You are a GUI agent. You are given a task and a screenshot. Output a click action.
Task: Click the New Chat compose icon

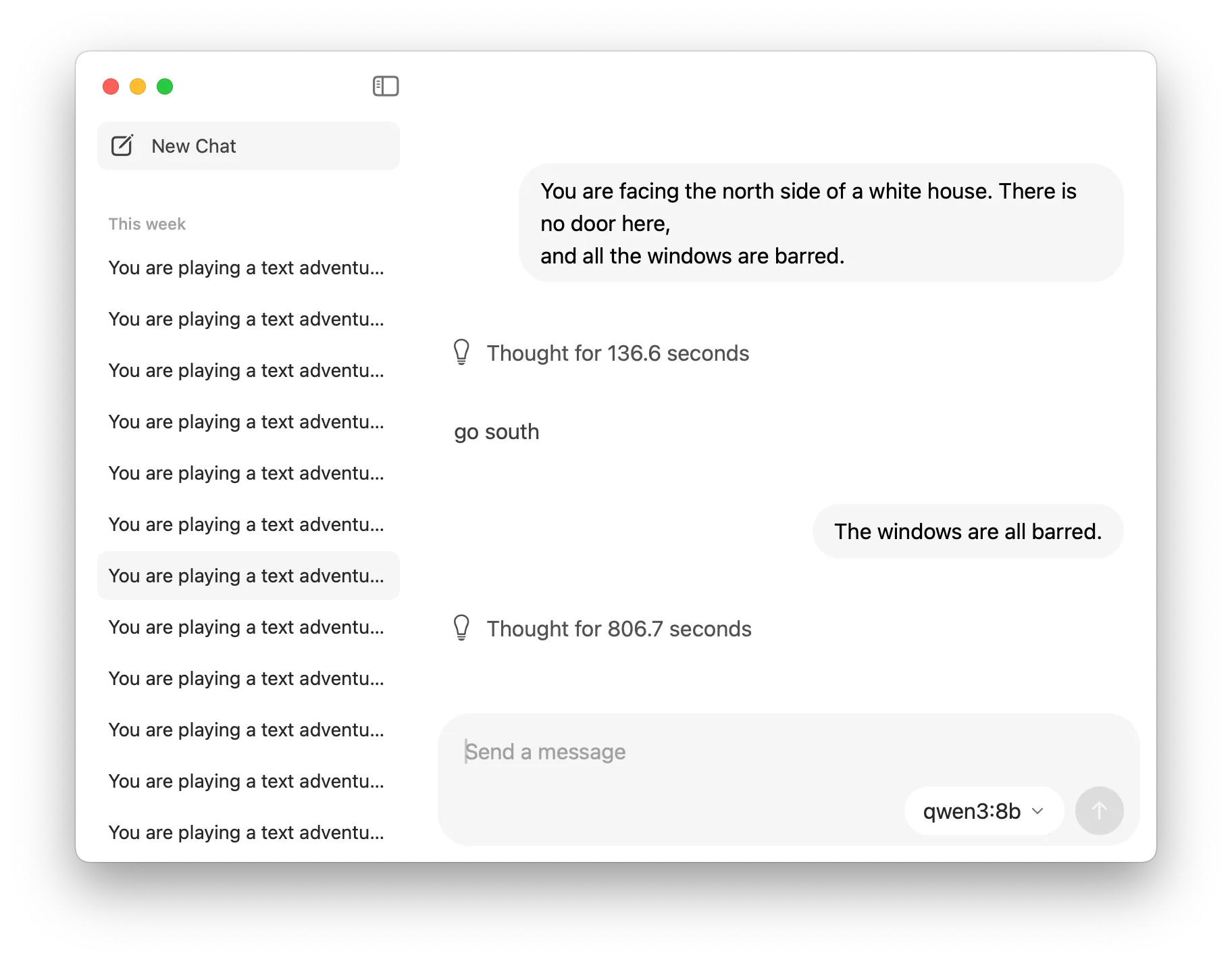122,146
